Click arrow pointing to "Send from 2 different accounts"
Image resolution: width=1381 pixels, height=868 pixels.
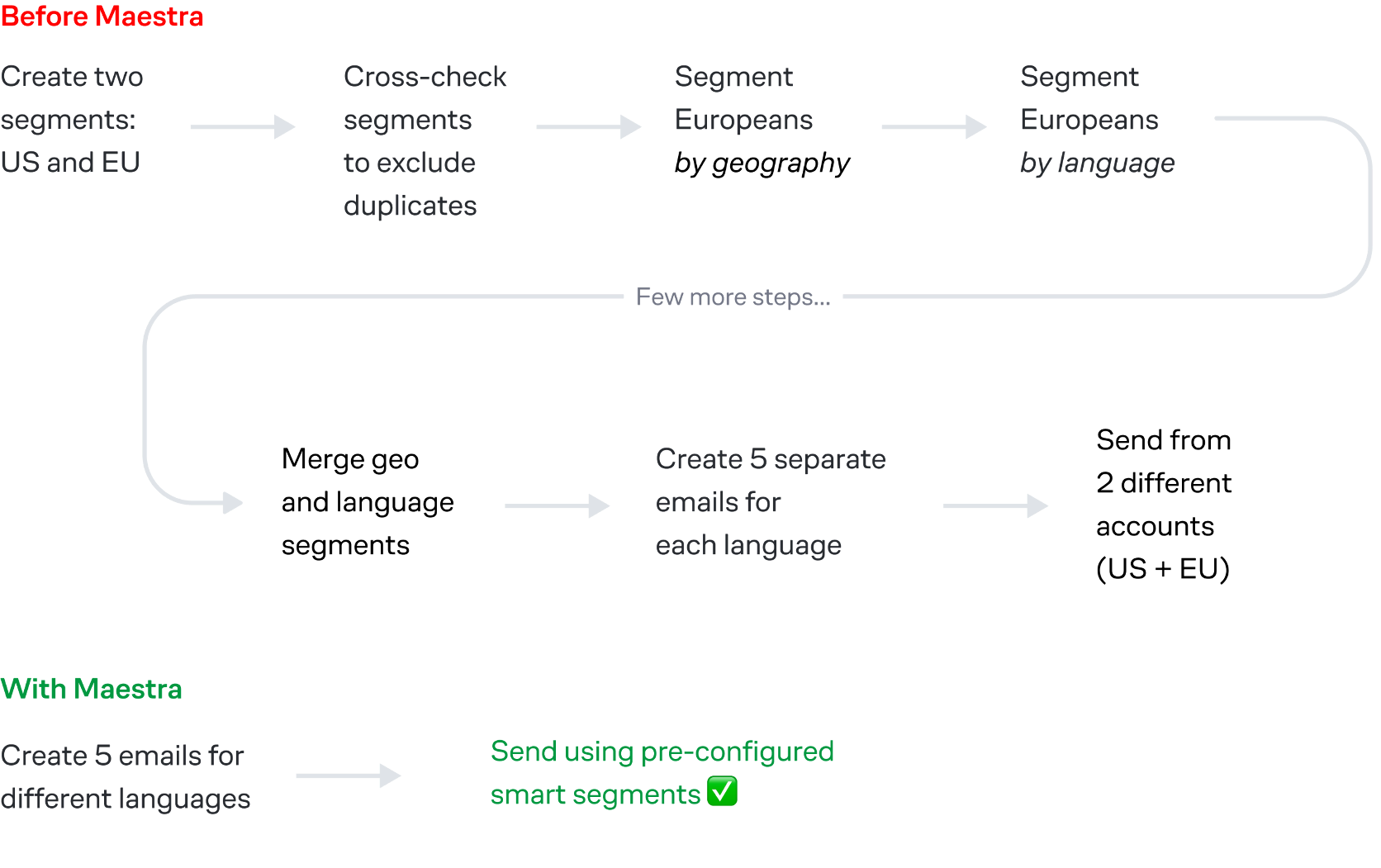coord(995,505)
